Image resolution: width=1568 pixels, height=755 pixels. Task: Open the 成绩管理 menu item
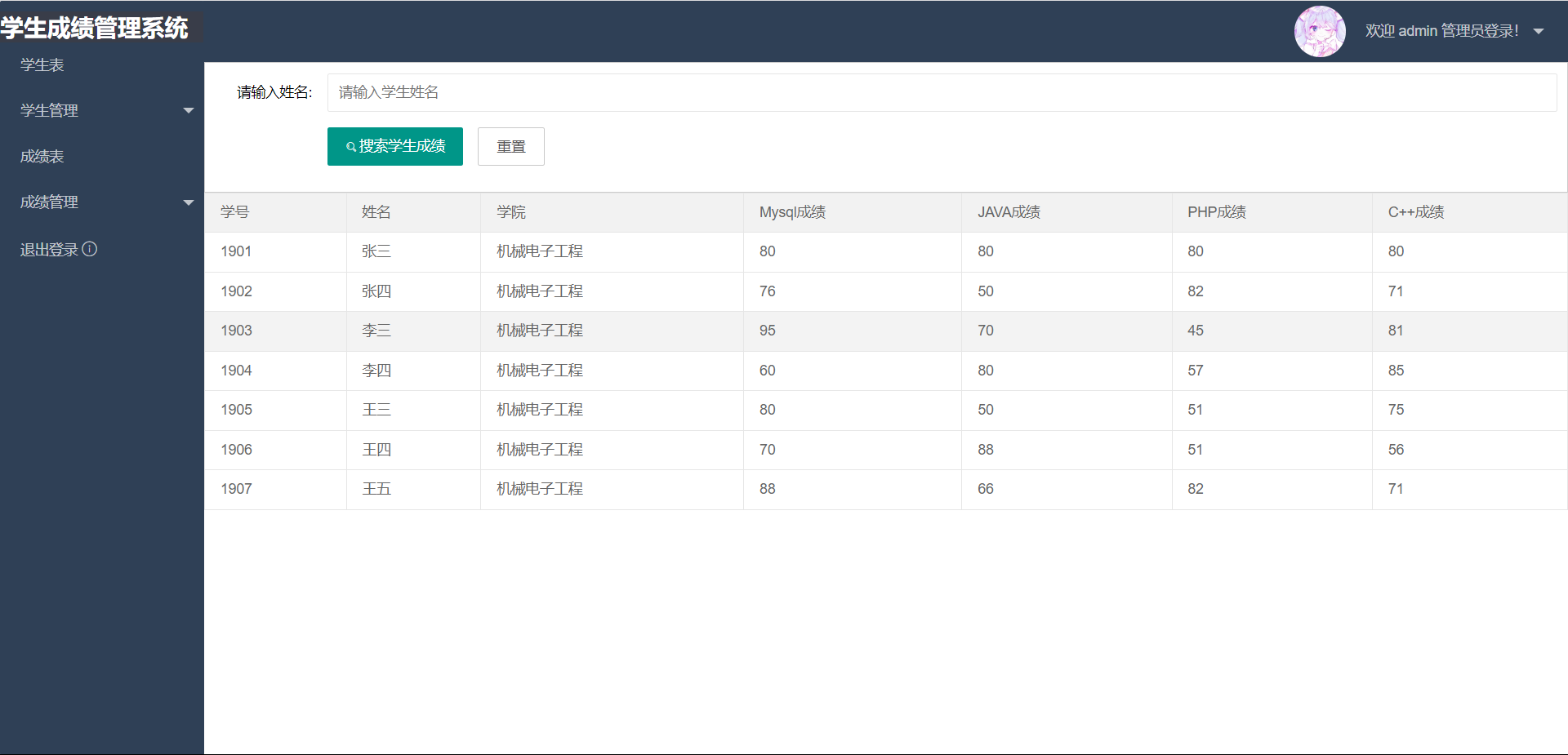pyautogui.click(x=49, y=202)
